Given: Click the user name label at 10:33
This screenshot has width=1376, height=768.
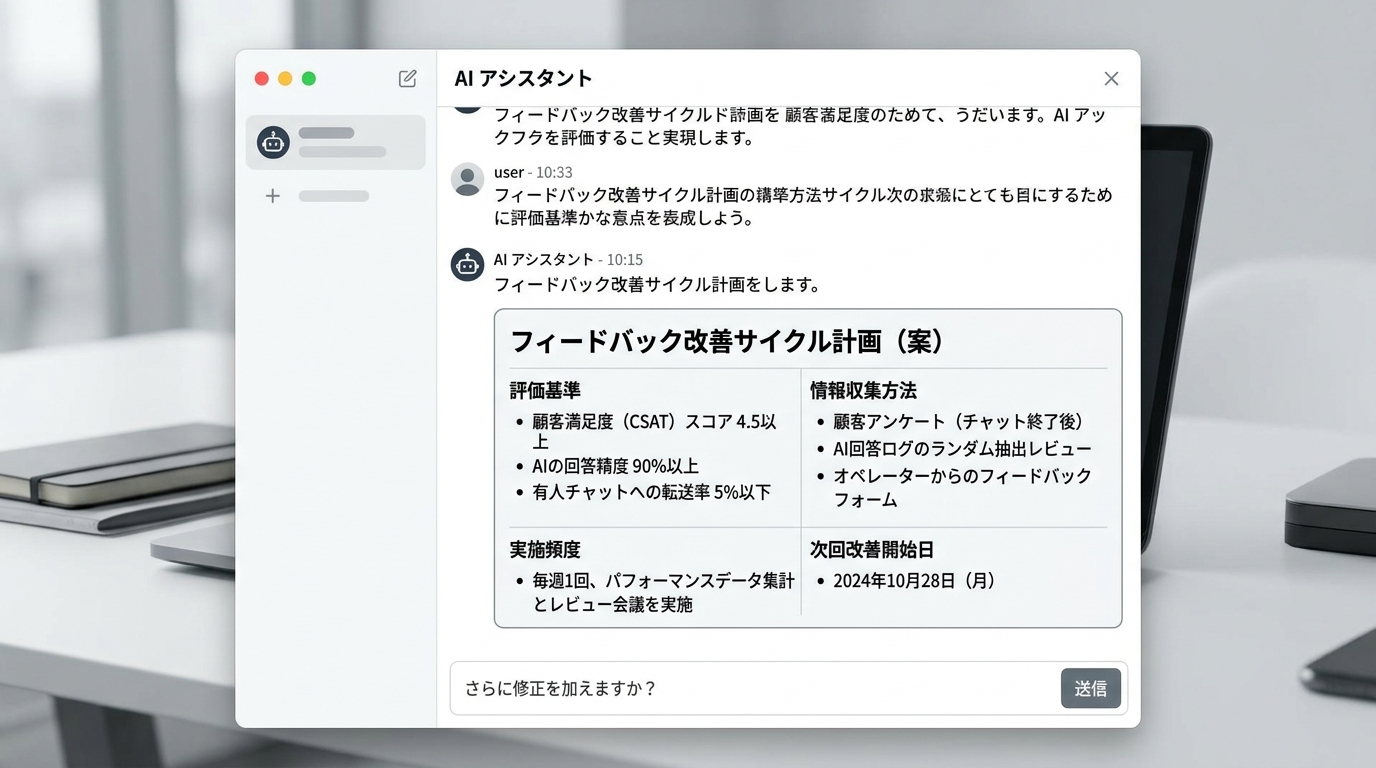Looking at the screenshot, I should (x=508, y=172).
